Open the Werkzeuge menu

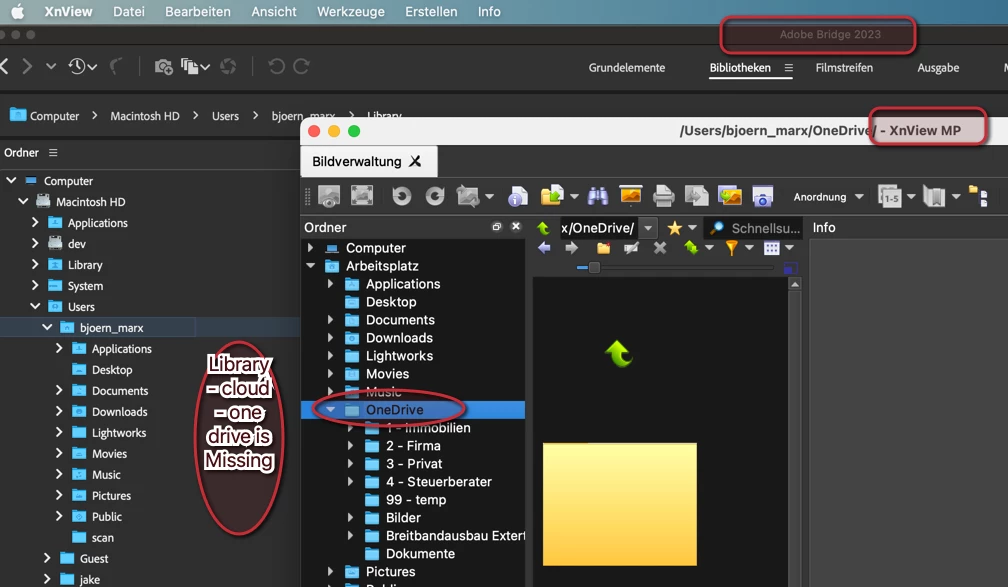(x=350, y=12)
